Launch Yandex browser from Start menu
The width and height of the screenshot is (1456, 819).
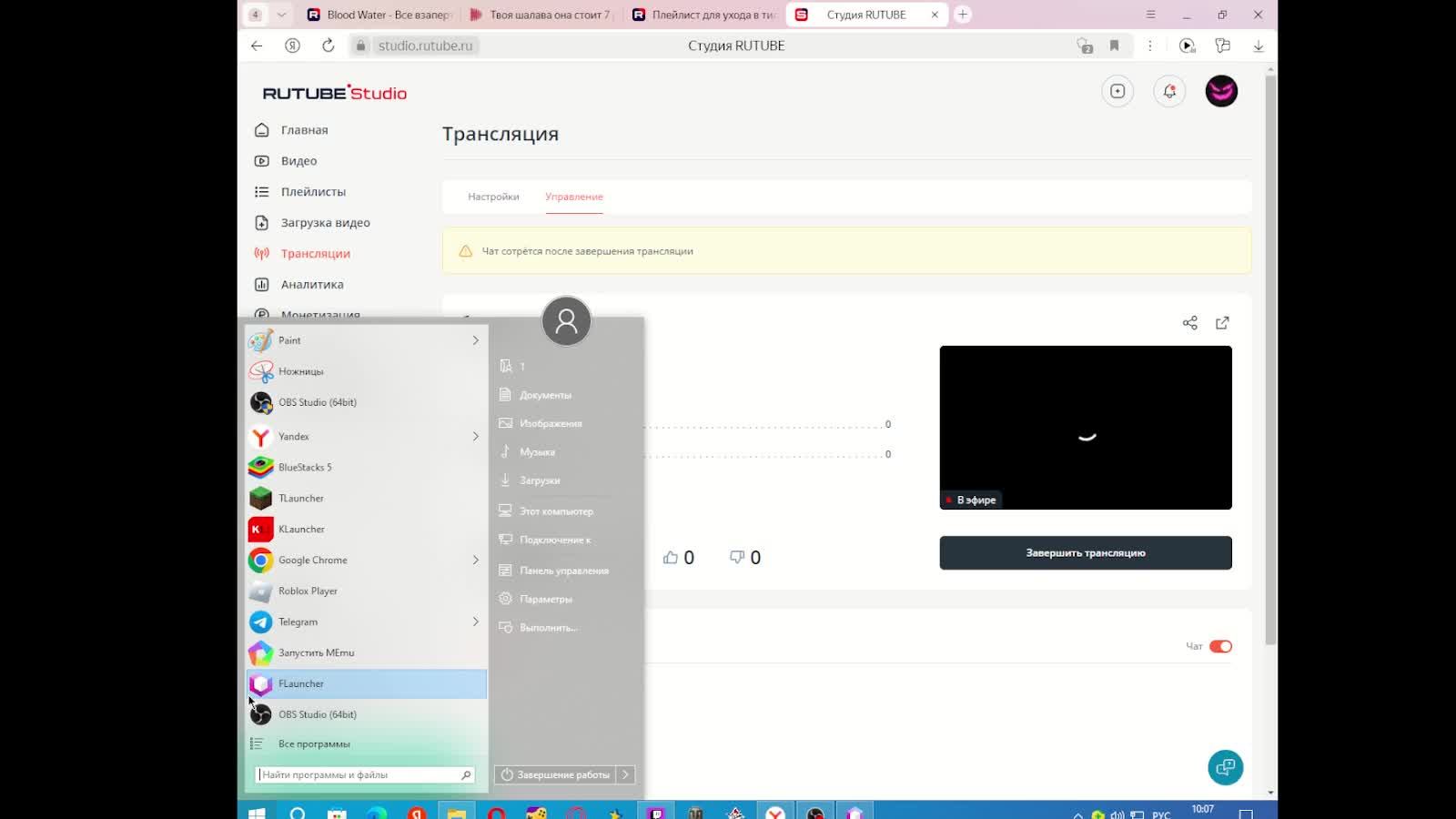[x=366, y=437]
